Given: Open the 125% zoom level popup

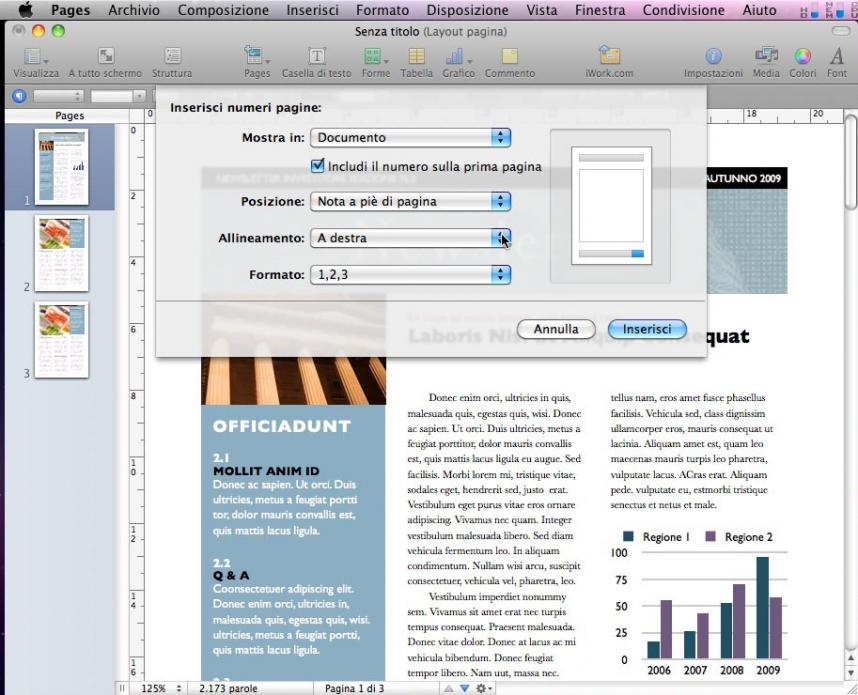Looking at the screenshot, I should (161, 688).
